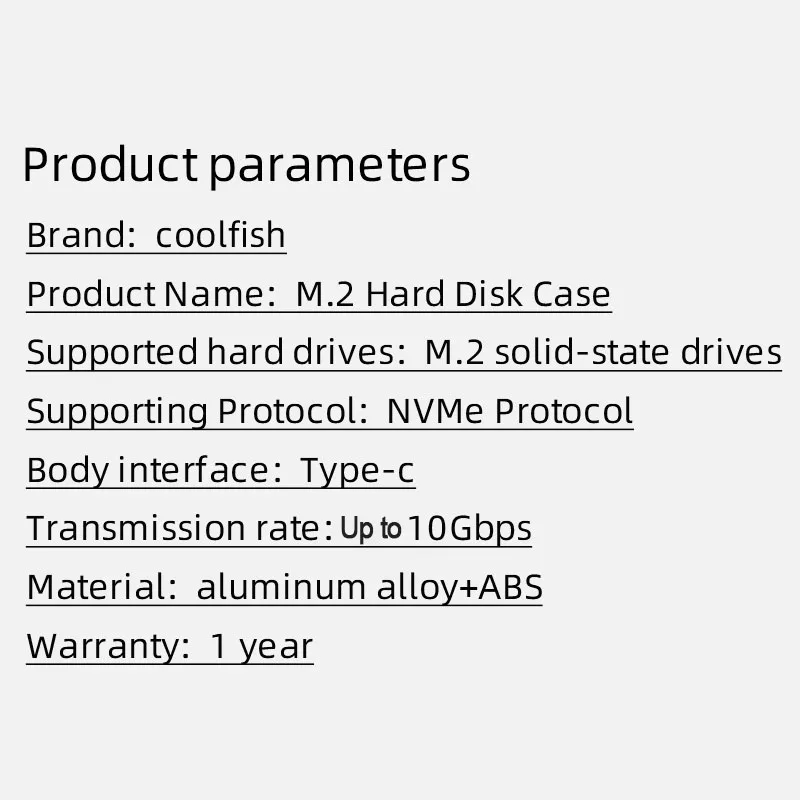This screenshot has width=800, height=800.
Task: Select the "Type-c" interface value
Action: tap(357, 470)
